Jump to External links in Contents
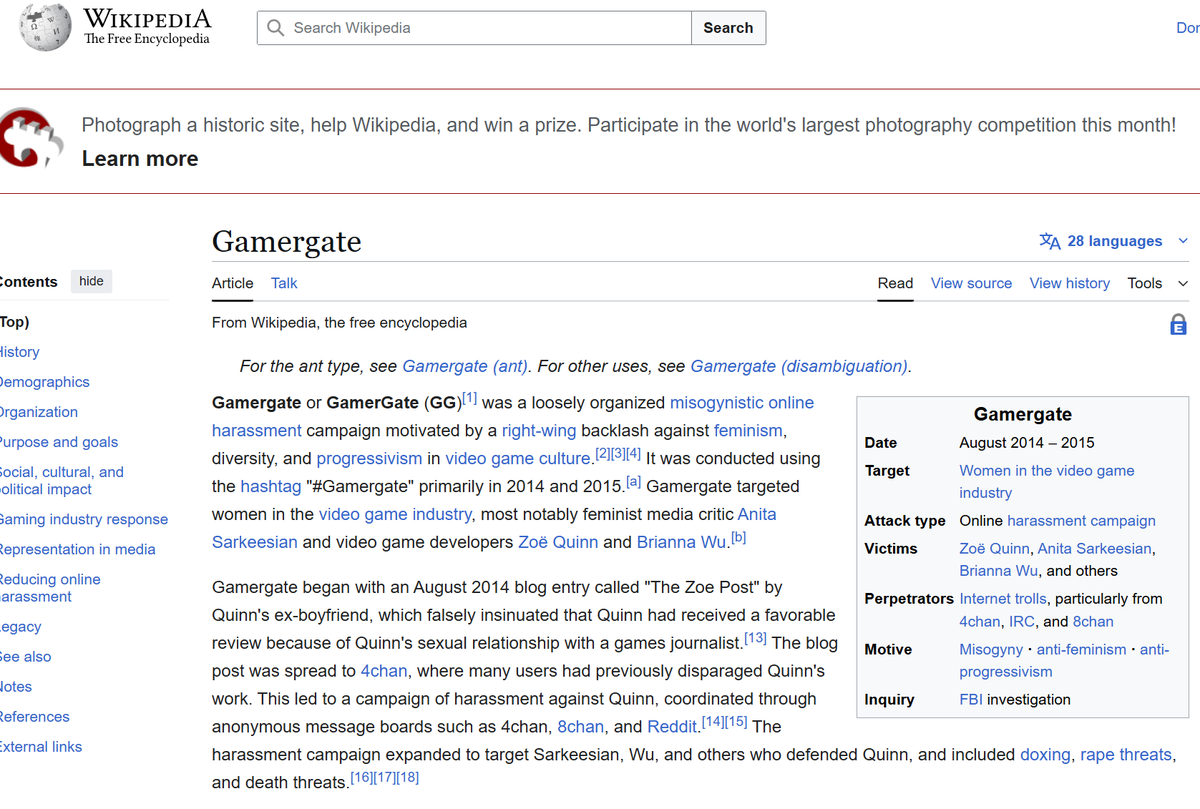The width and height of the screenshot is (1200, 809). pyautogui.click(x=40, y=747)
